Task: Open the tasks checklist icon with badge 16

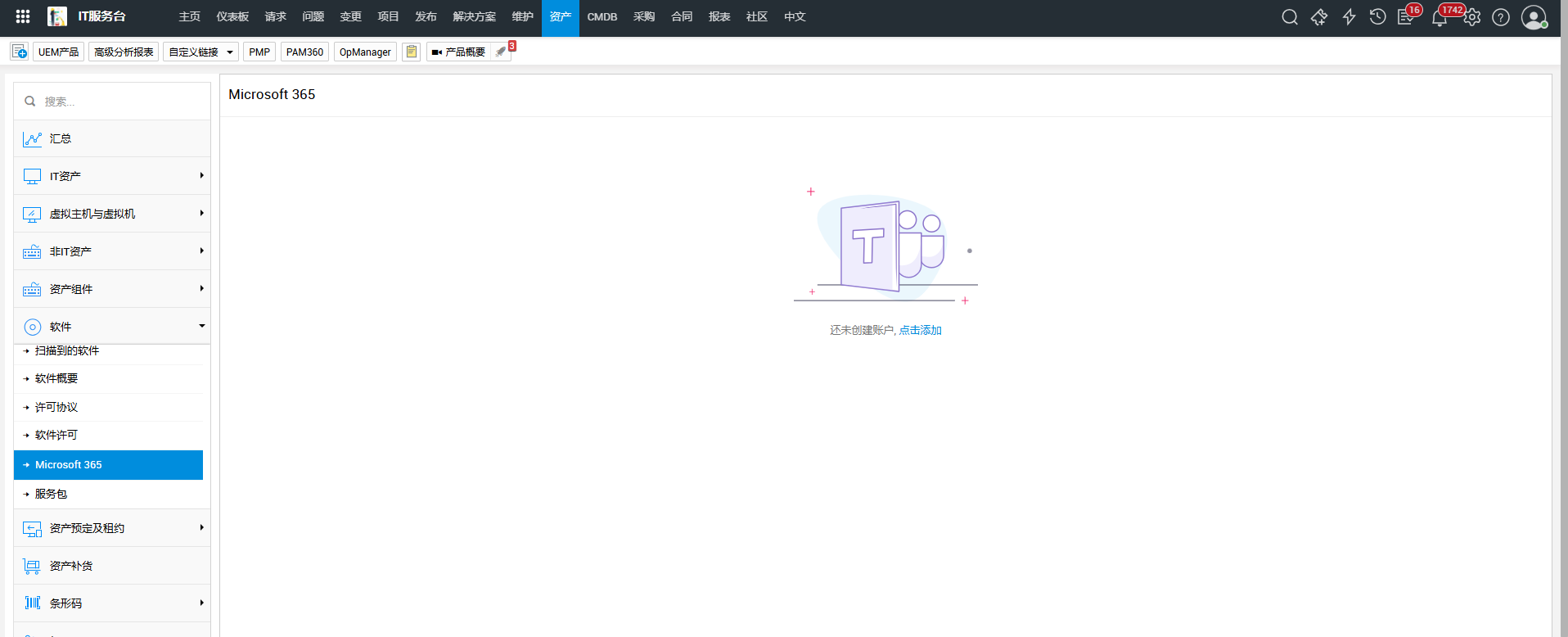Action: point(1406,17)
